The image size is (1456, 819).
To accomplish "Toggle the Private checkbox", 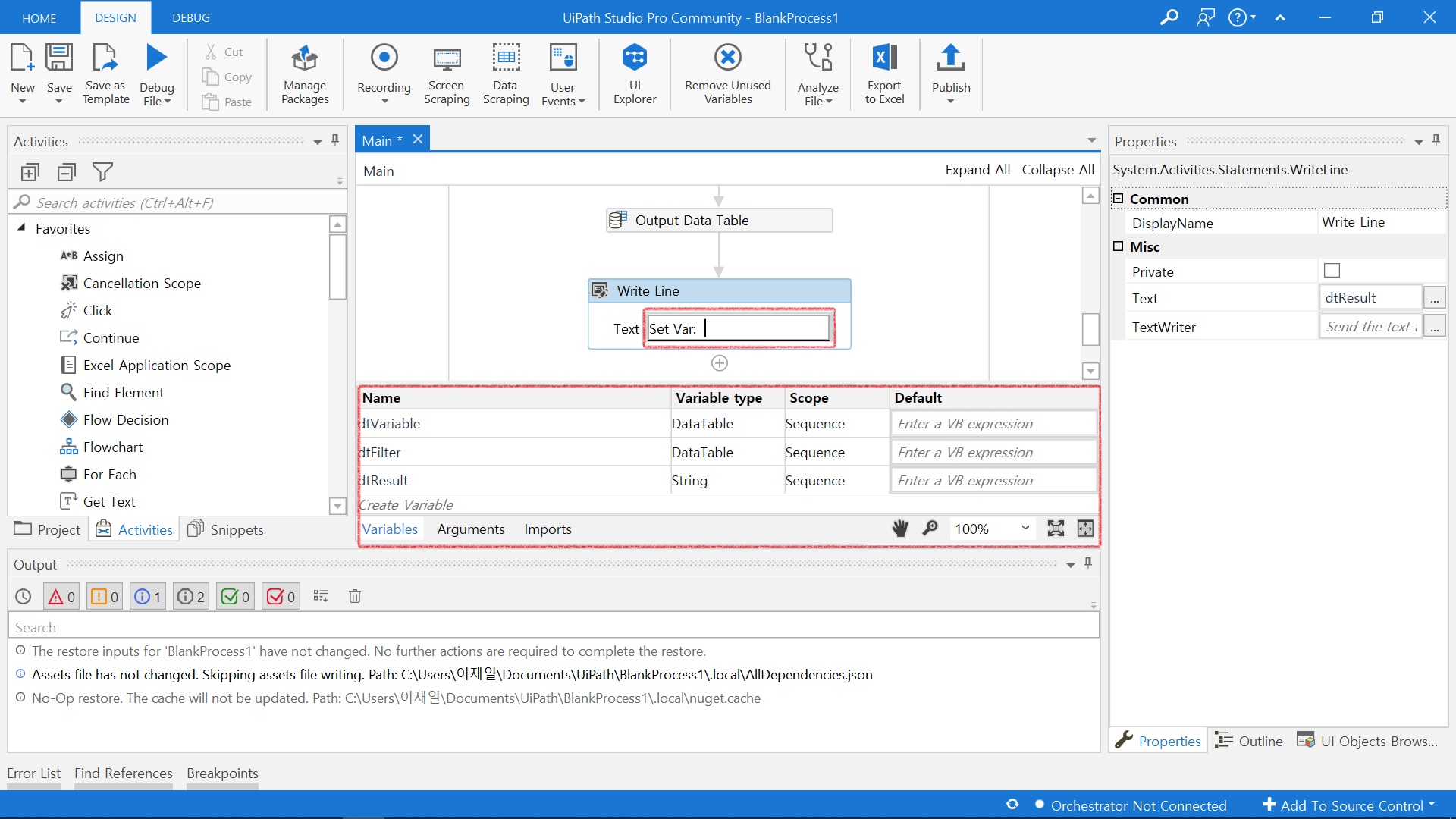I will (x=1332, y=271).
